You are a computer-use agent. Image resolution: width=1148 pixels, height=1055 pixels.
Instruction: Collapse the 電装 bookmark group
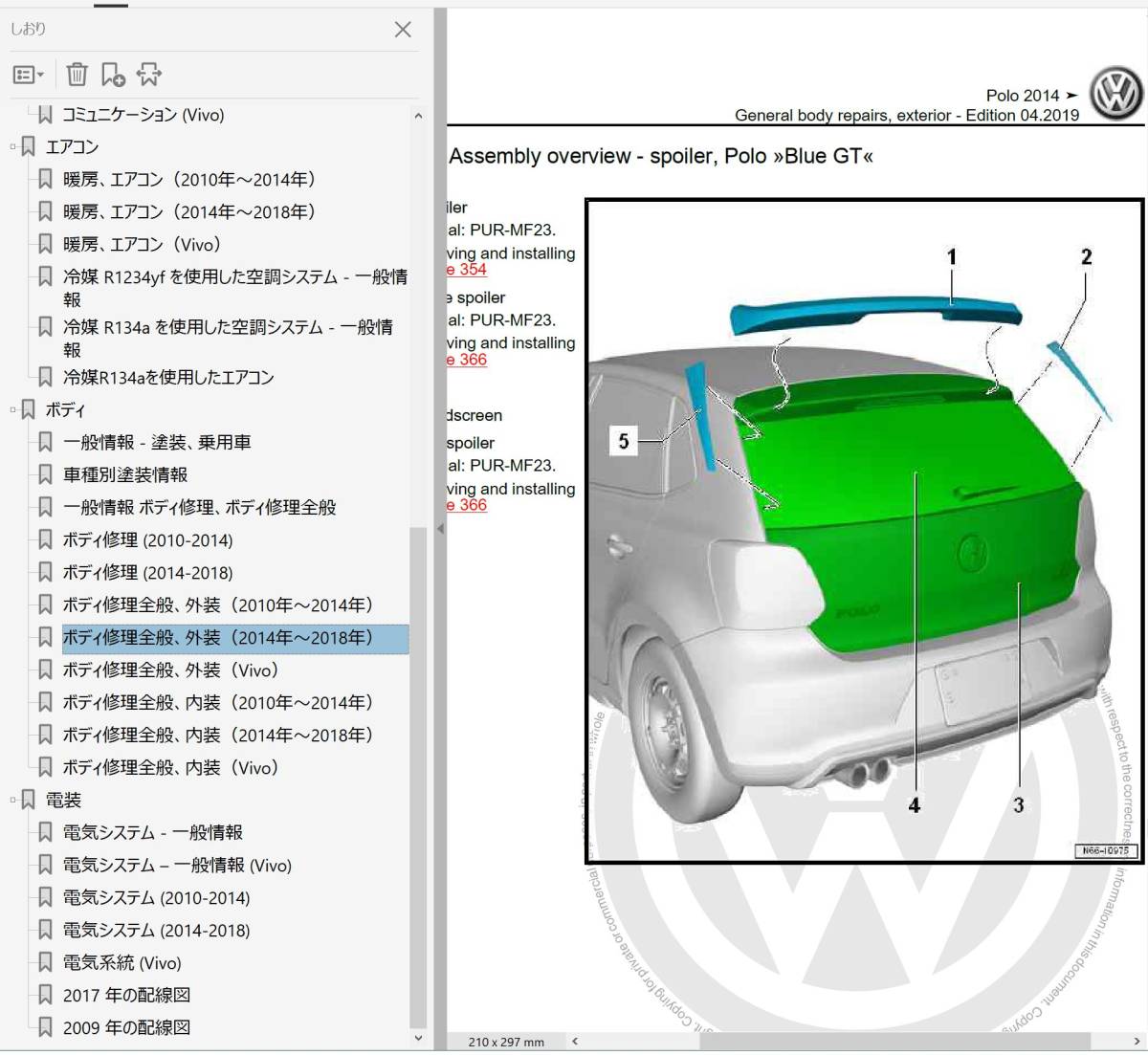tap(12, 801)
